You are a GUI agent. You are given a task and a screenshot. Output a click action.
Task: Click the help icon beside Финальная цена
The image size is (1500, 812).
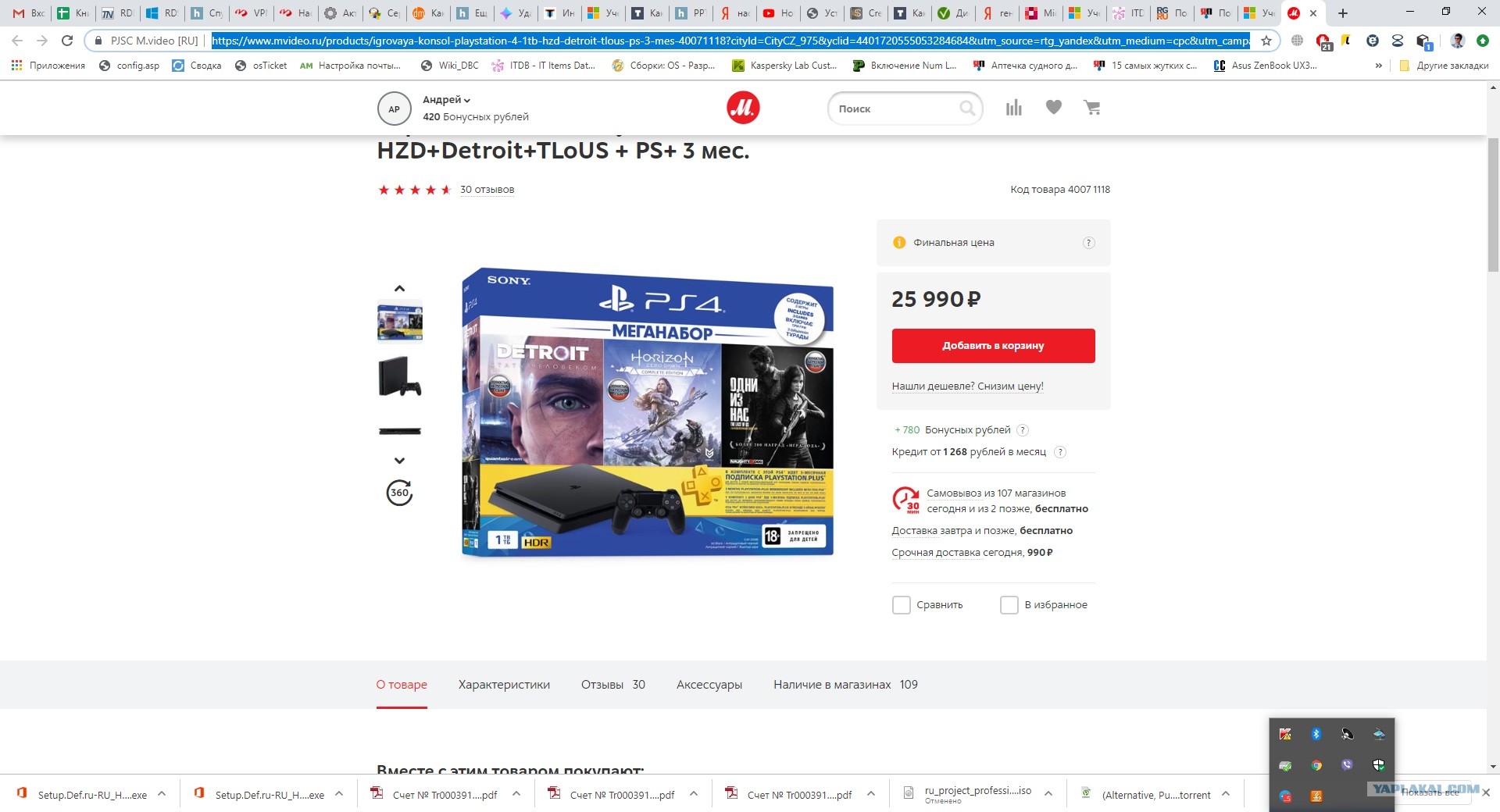[1088, 243]
